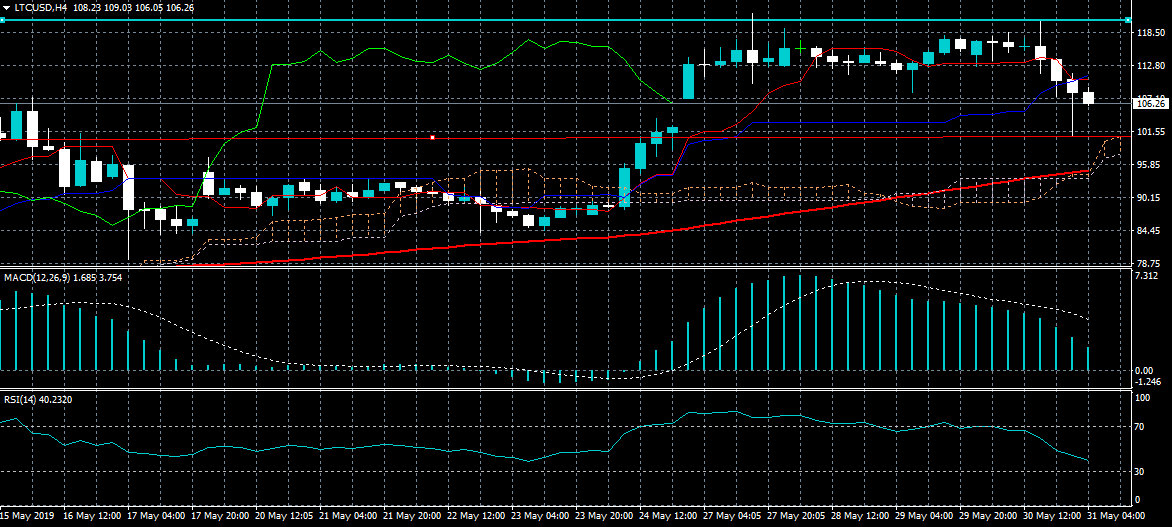This screenshot has width=1172, height=527.
Task: Click the 118.50 price scale label
Action: pos(1150,33)
